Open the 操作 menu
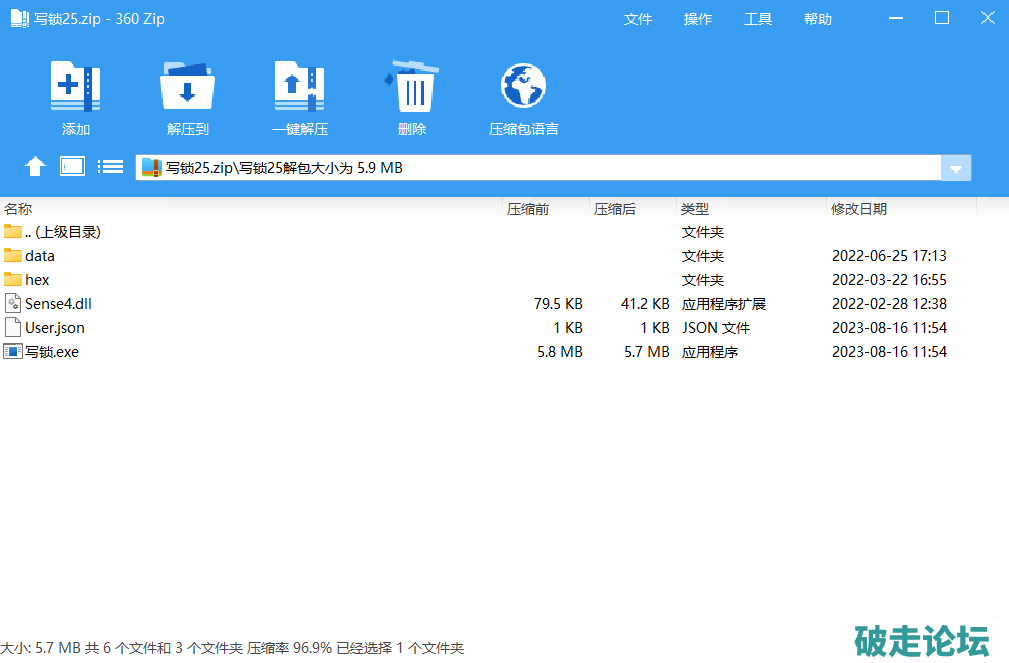 698,19
